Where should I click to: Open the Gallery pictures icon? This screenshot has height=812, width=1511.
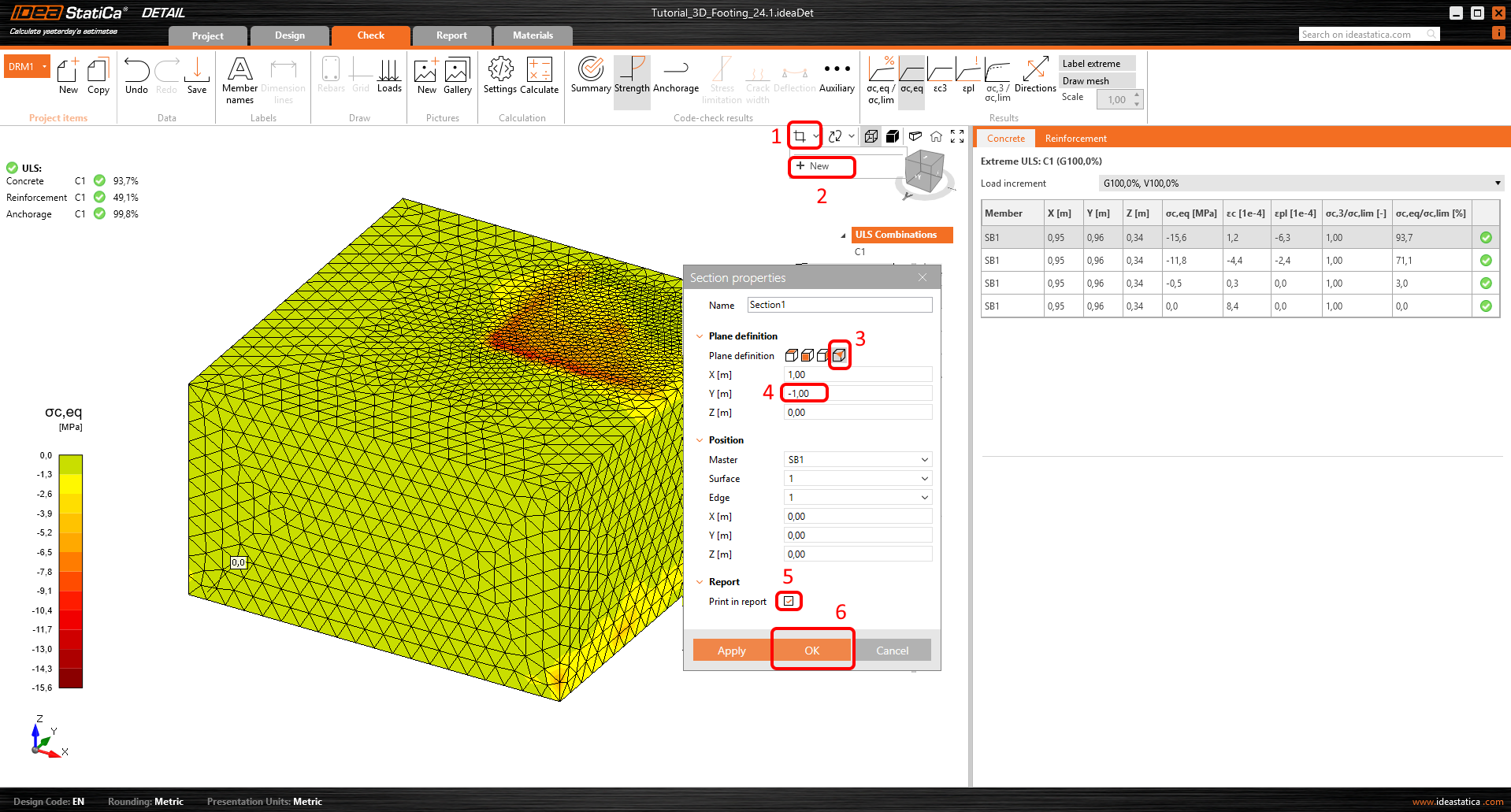(x=457, y=76)
